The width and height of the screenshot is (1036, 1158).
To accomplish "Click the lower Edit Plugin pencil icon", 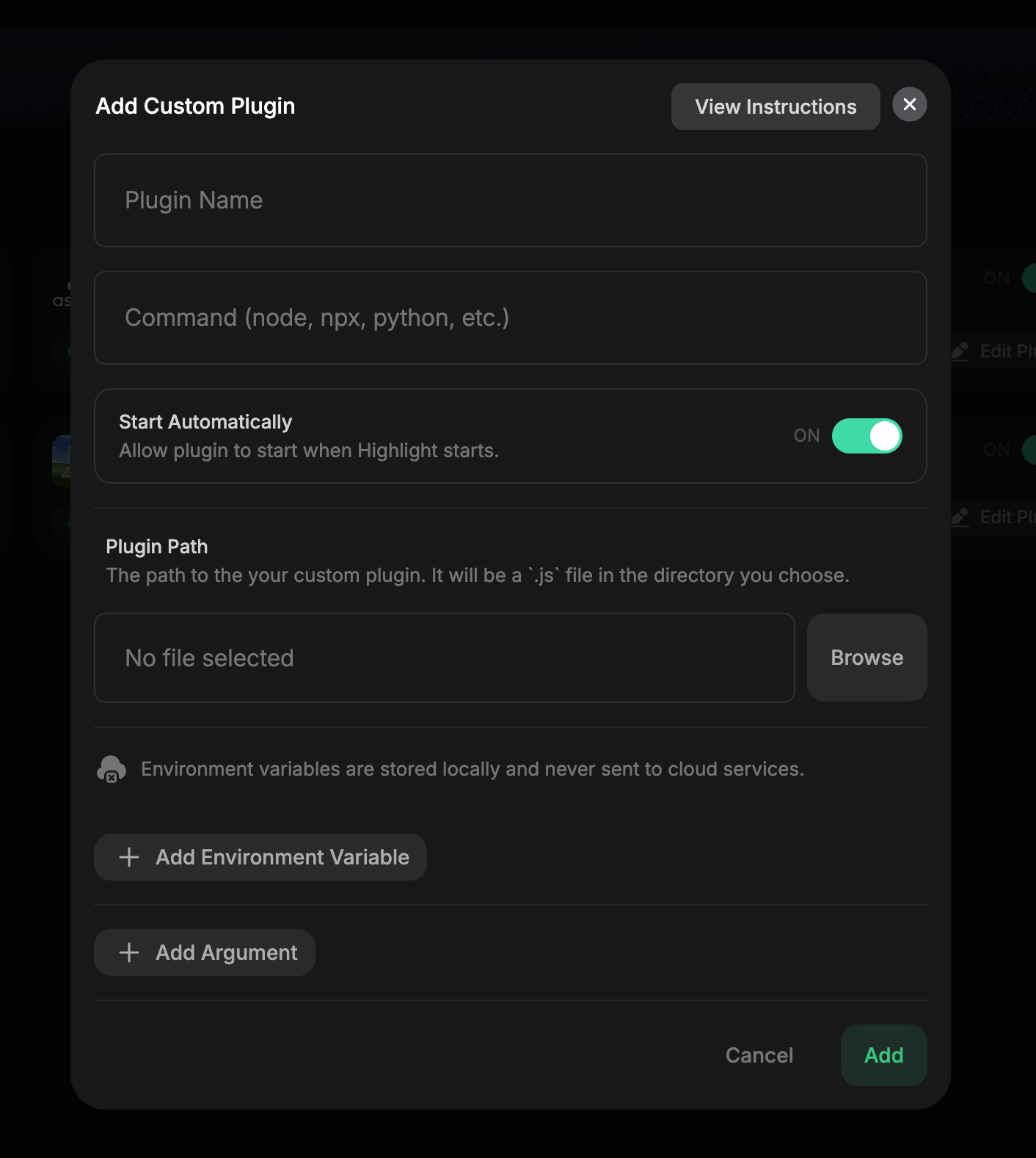I will (960, 517).
